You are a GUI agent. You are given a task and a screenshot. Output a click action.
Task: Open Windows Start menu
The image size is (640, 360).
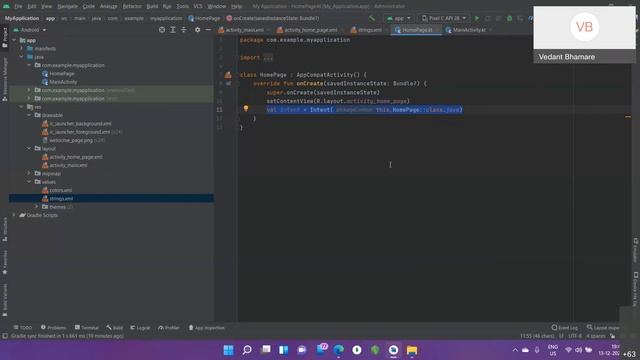[x=229, y=350]
